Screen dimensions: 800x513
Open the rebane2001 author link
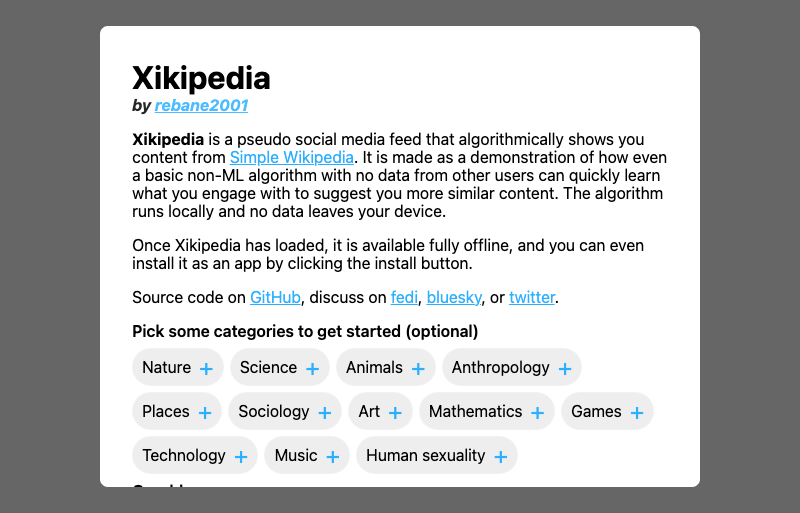[201, 106]
